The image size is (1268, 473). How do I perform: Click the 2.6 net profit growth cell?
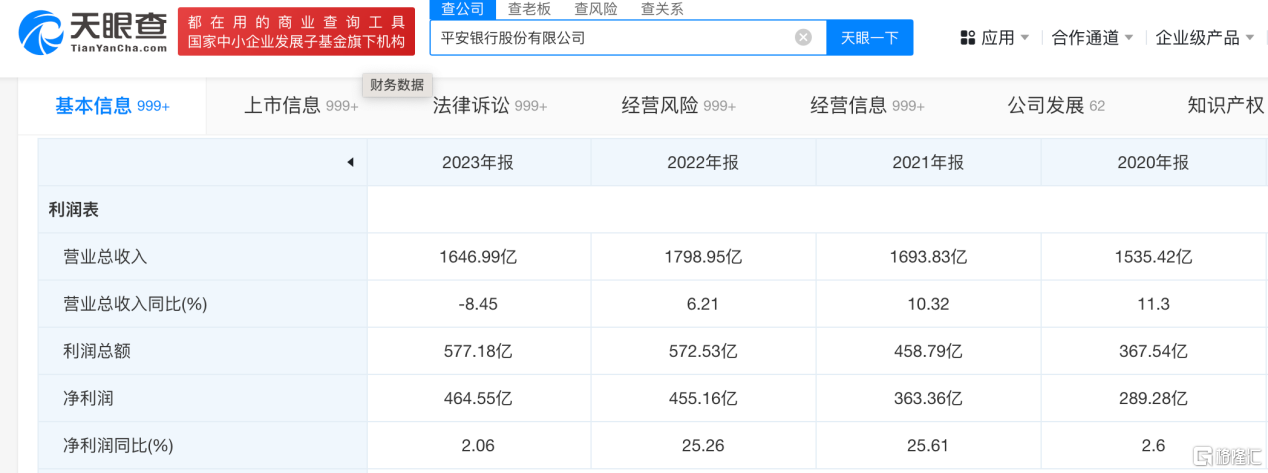1153,445
